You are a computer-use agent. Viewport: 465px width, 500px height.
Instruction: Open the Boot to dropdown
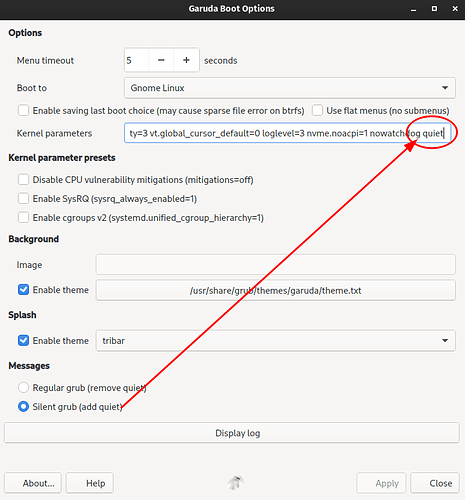pos(290,88)
